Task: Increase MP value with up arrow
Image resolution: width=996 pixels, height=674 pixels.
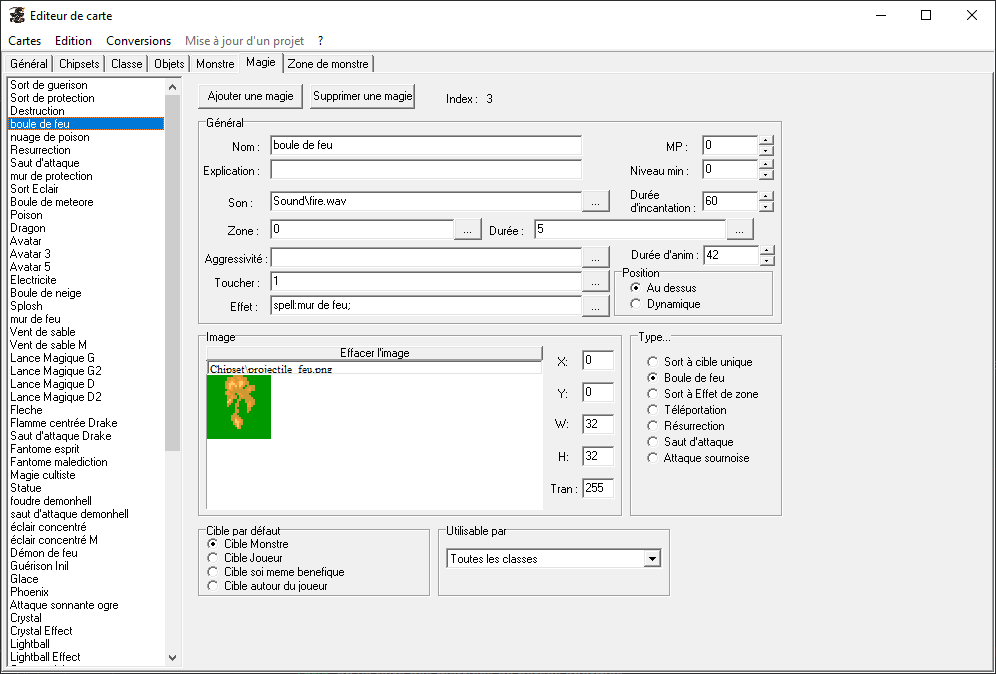Action: coord(766,140)
